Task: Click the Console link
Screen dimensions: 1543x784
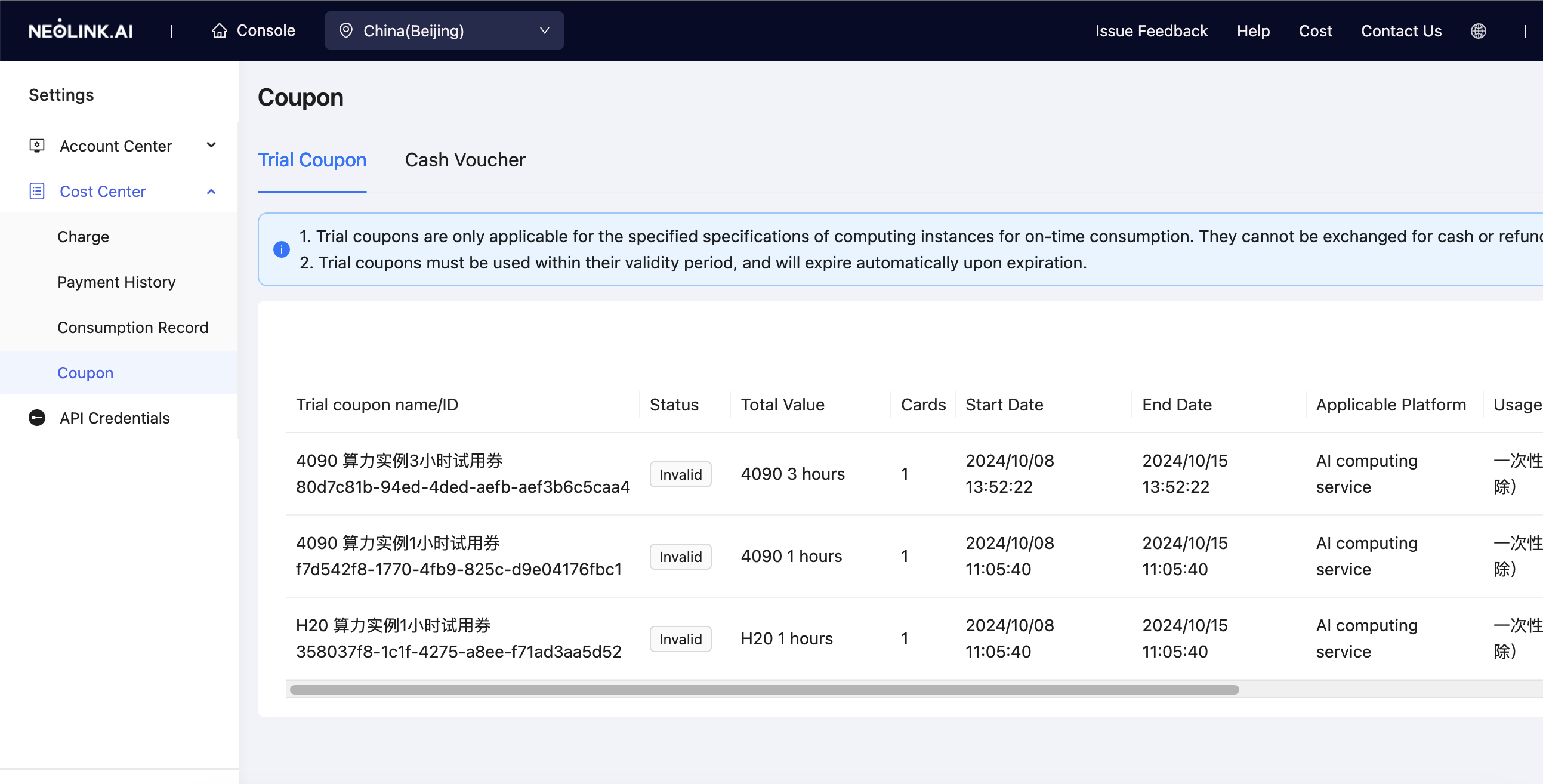Action: pos(266,30)
